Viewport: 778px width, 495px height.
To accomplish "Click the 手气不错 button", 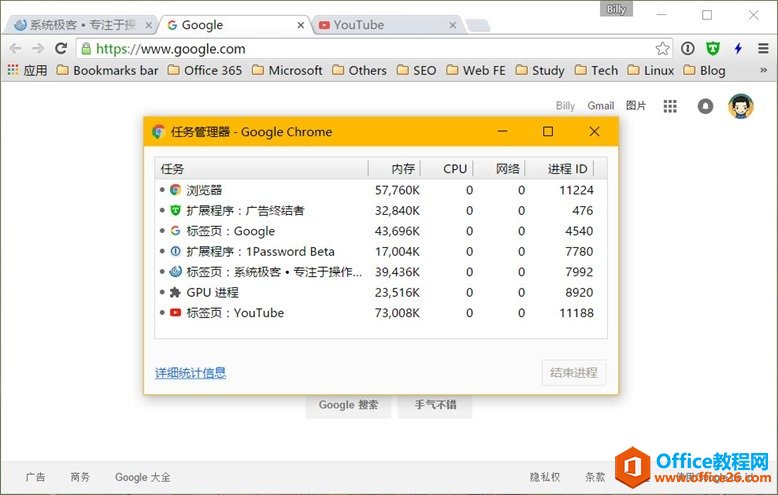I will coord(435,405).
